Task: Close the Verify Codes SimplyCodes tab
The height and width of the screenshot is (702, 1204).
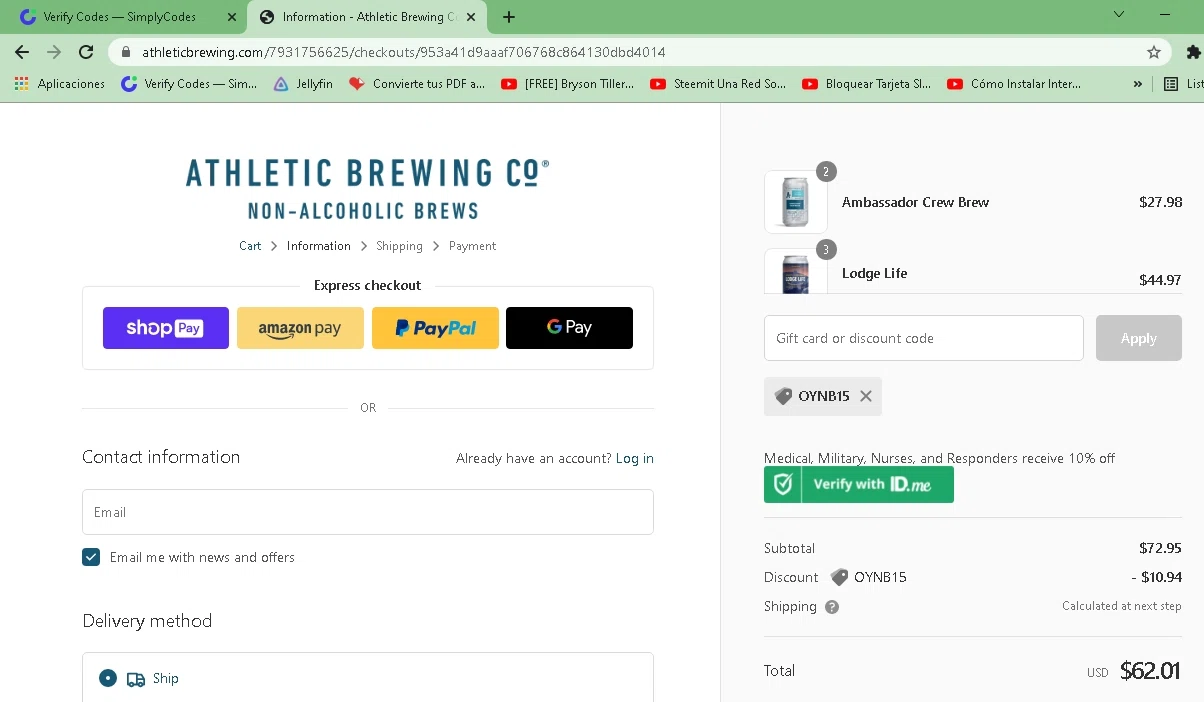Action: coord(233,17)
